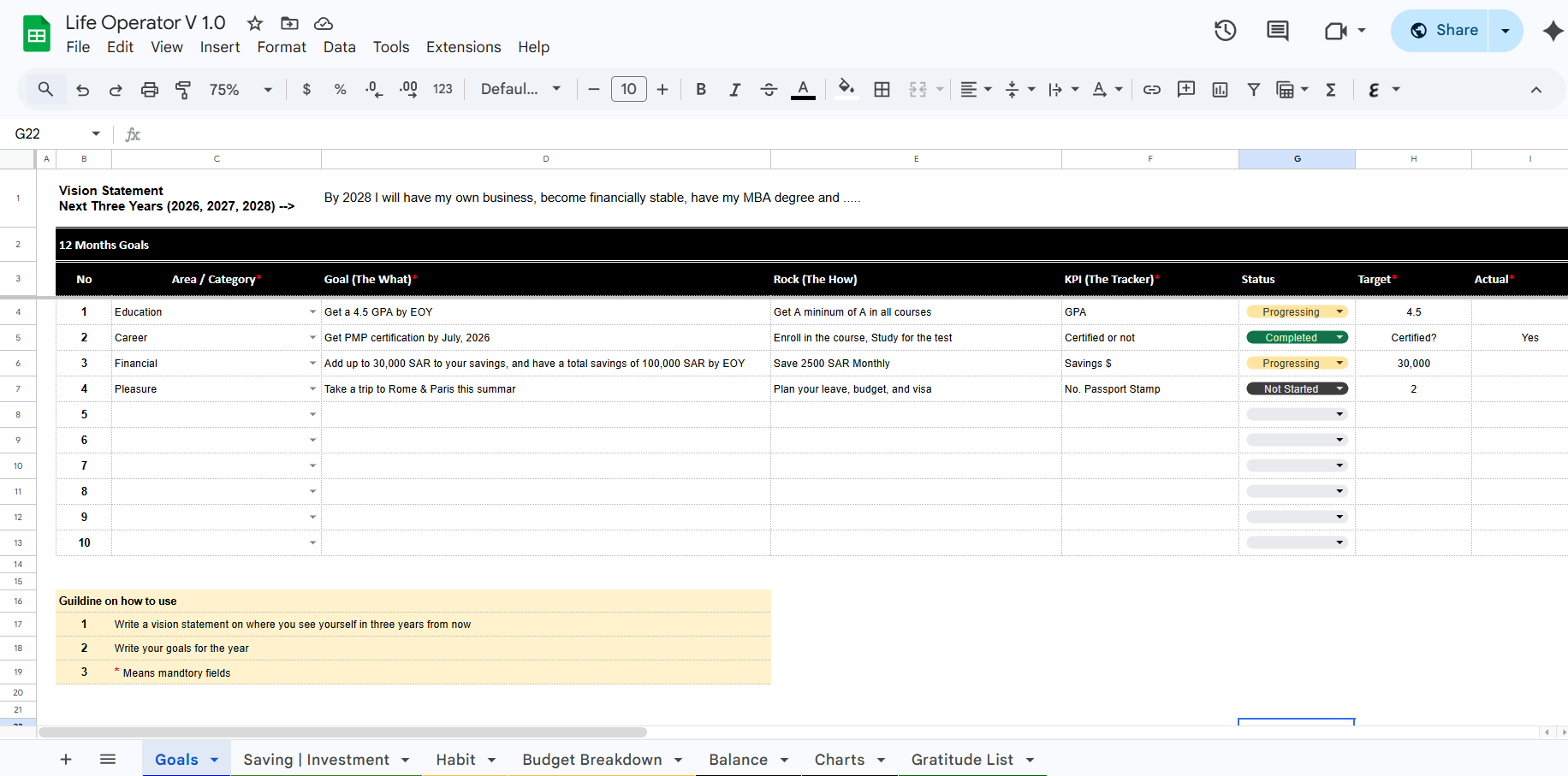Viewport: 1568px width, 776px height.
Task: Click the print icon
Action: tap(150, 90)
